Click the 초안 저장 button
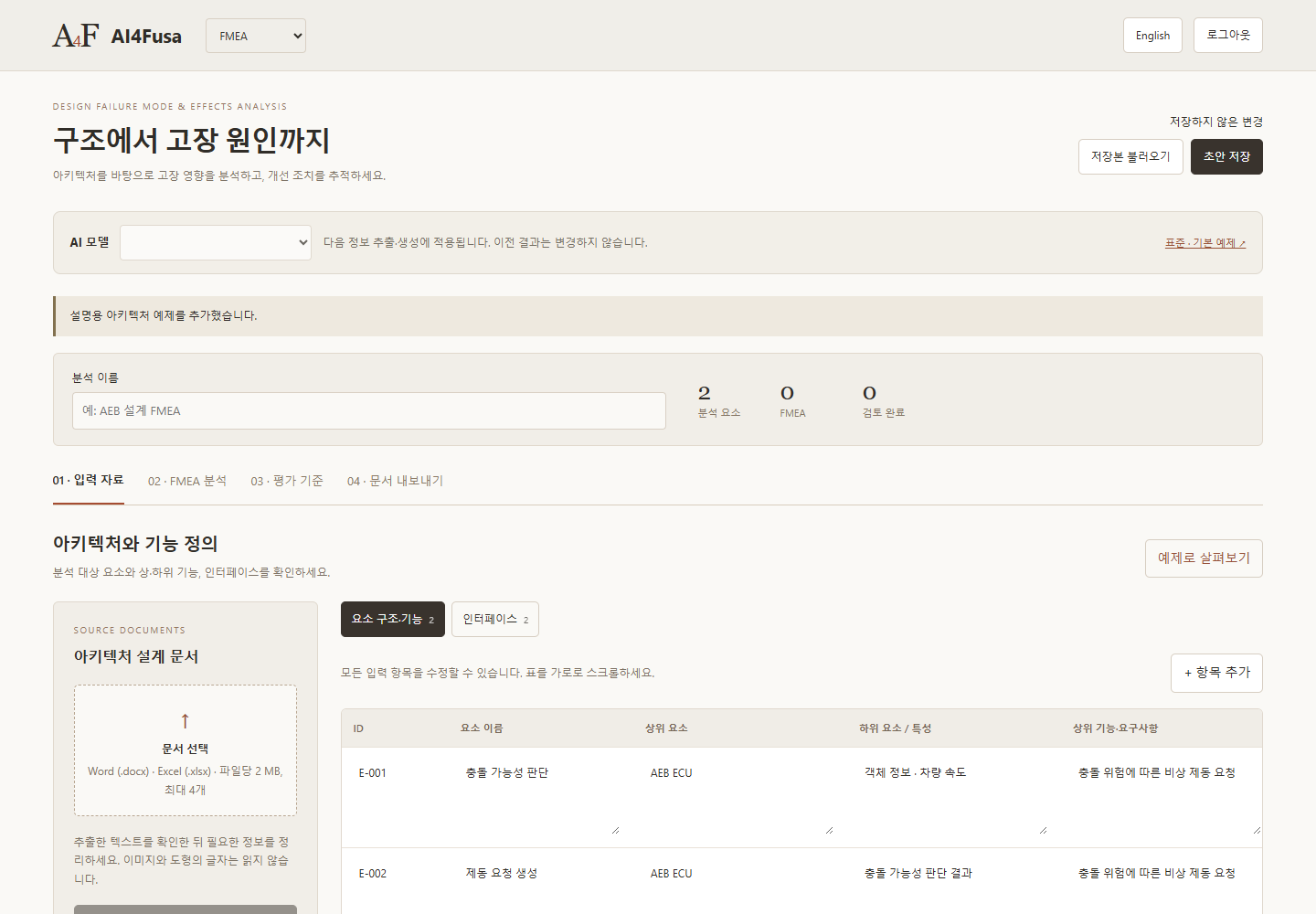This screenshot has width=1316, height=914. tap(1226, 156)
